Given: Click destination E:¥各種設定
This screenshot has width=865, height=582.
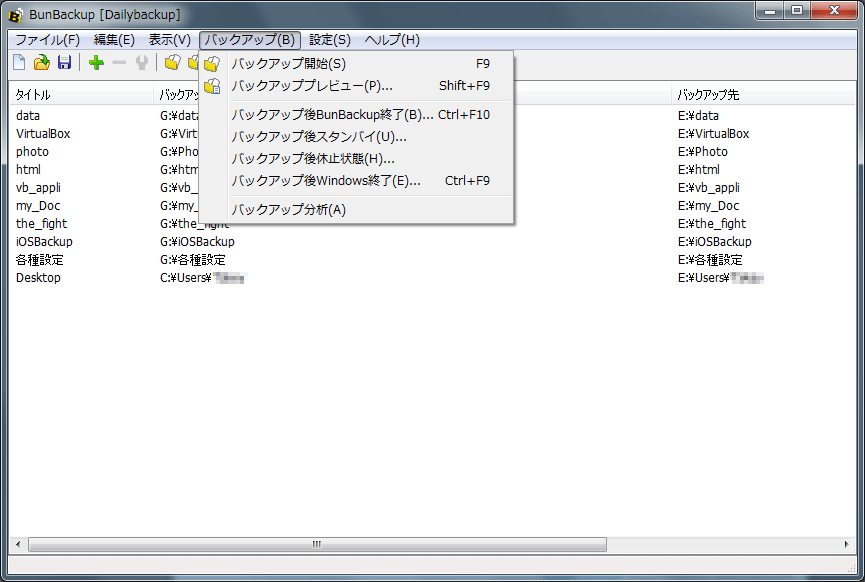Looking at the screenshot, I should pos(710,260).
